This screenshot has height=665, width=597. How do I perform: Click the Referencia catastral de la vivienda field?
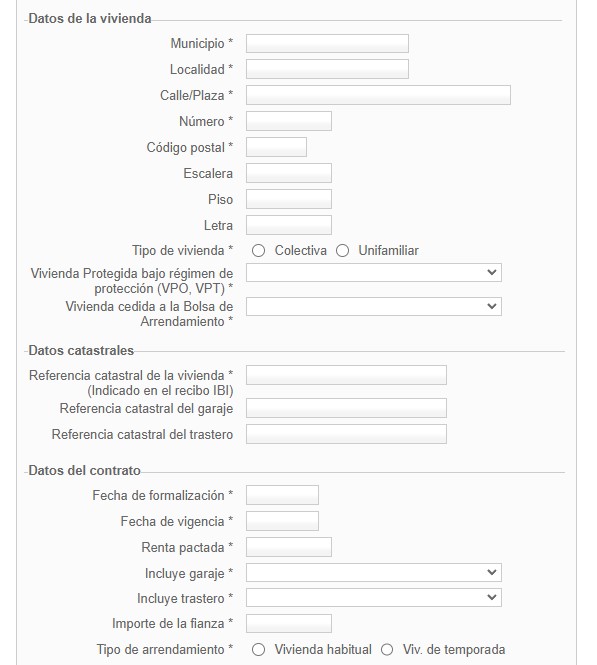346,375
